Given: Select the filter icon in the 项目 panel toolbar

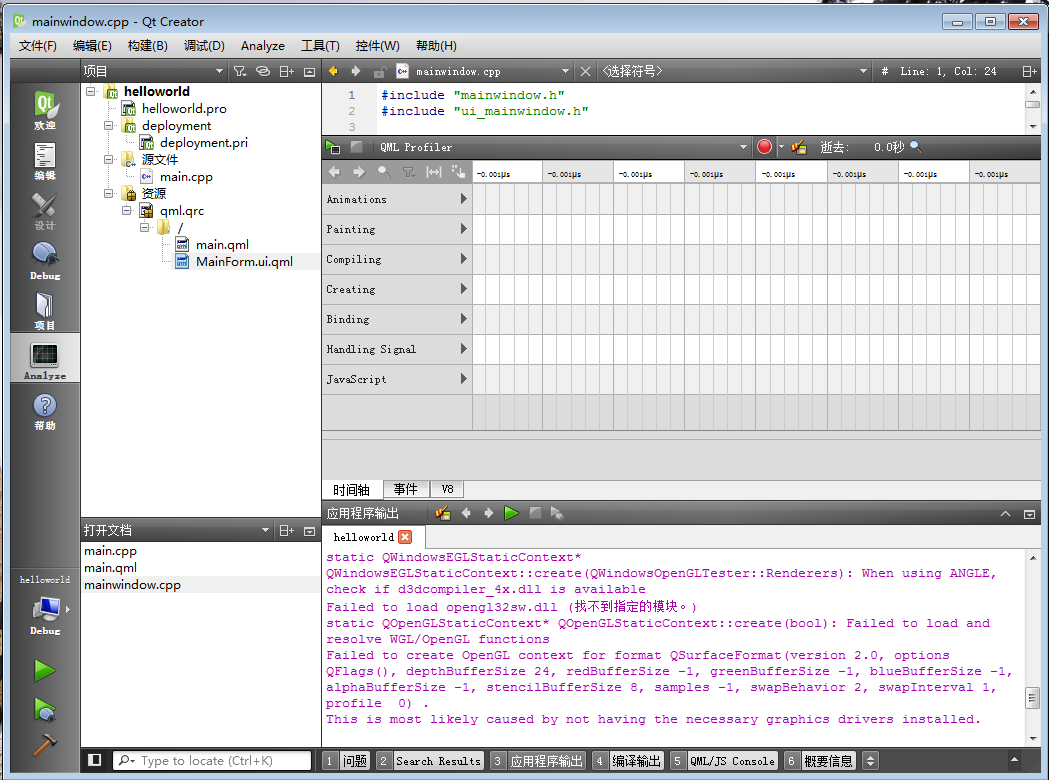Looking at the screenshot, I should tap(242, 71).
